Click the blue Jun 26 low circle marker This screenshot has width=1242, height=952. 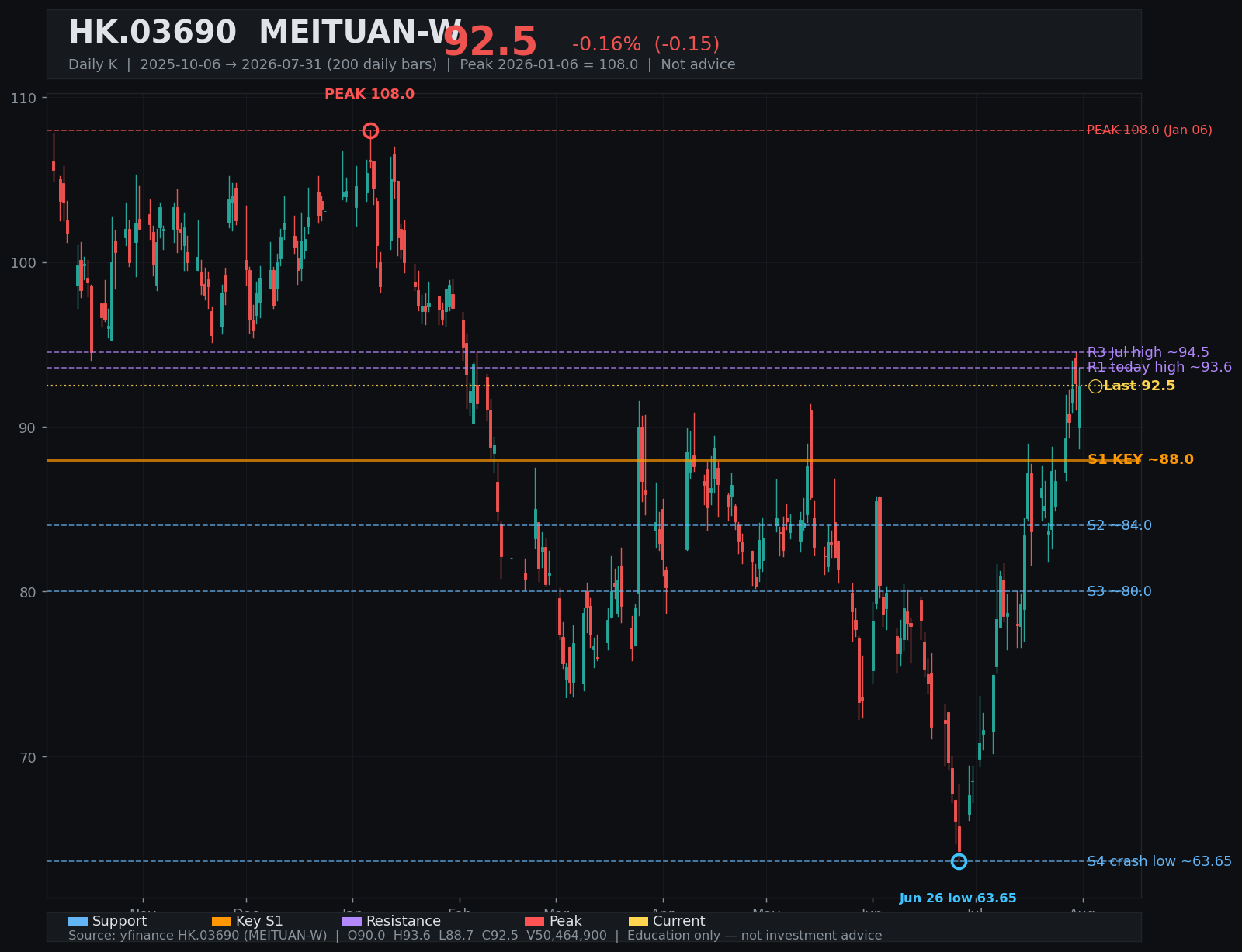coord(959,861)
